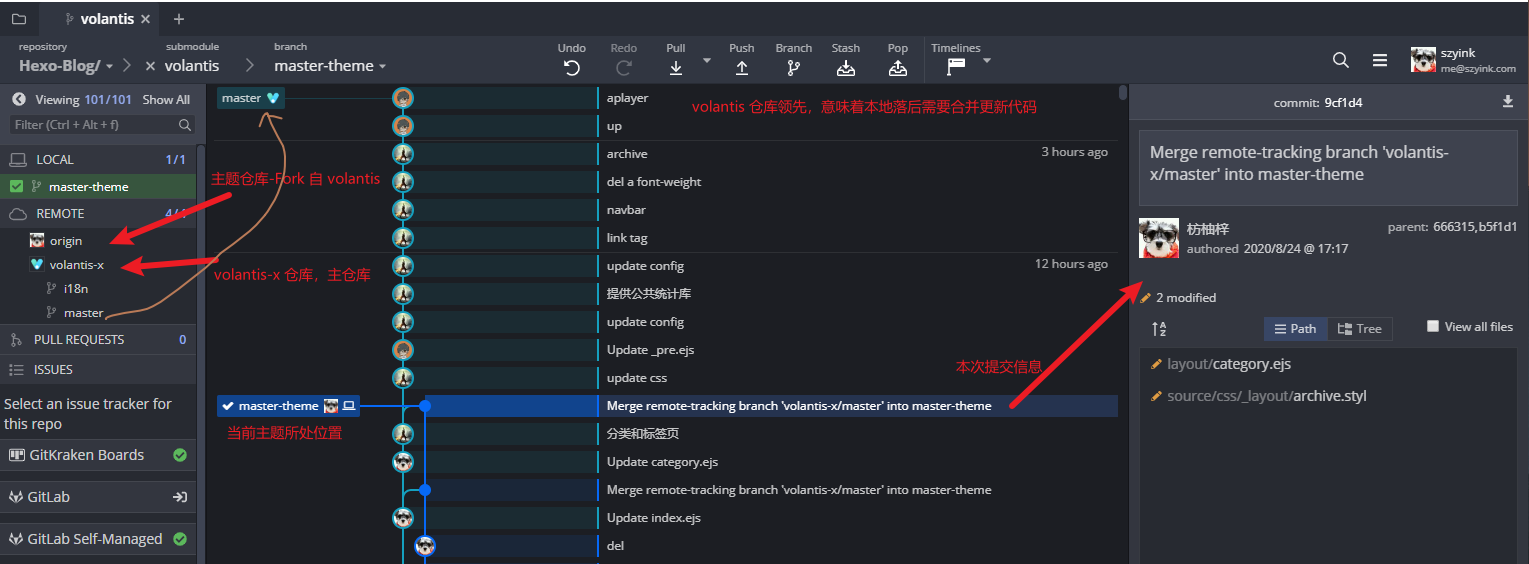Open the hamburger menu icon
The height and width of the screenshot is (564, 1529).
coord(1380,60)
